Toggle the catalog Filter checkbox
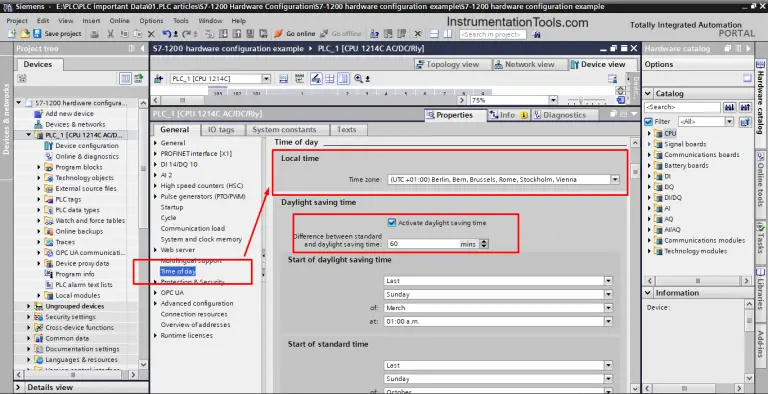The image size is (768, 394). coord(648,122)
